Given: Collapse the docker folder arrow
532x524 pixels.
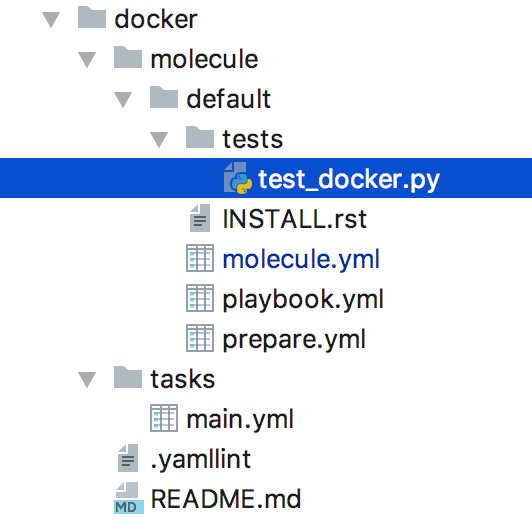Looking at the screenshot, I should tap(51, 20).
